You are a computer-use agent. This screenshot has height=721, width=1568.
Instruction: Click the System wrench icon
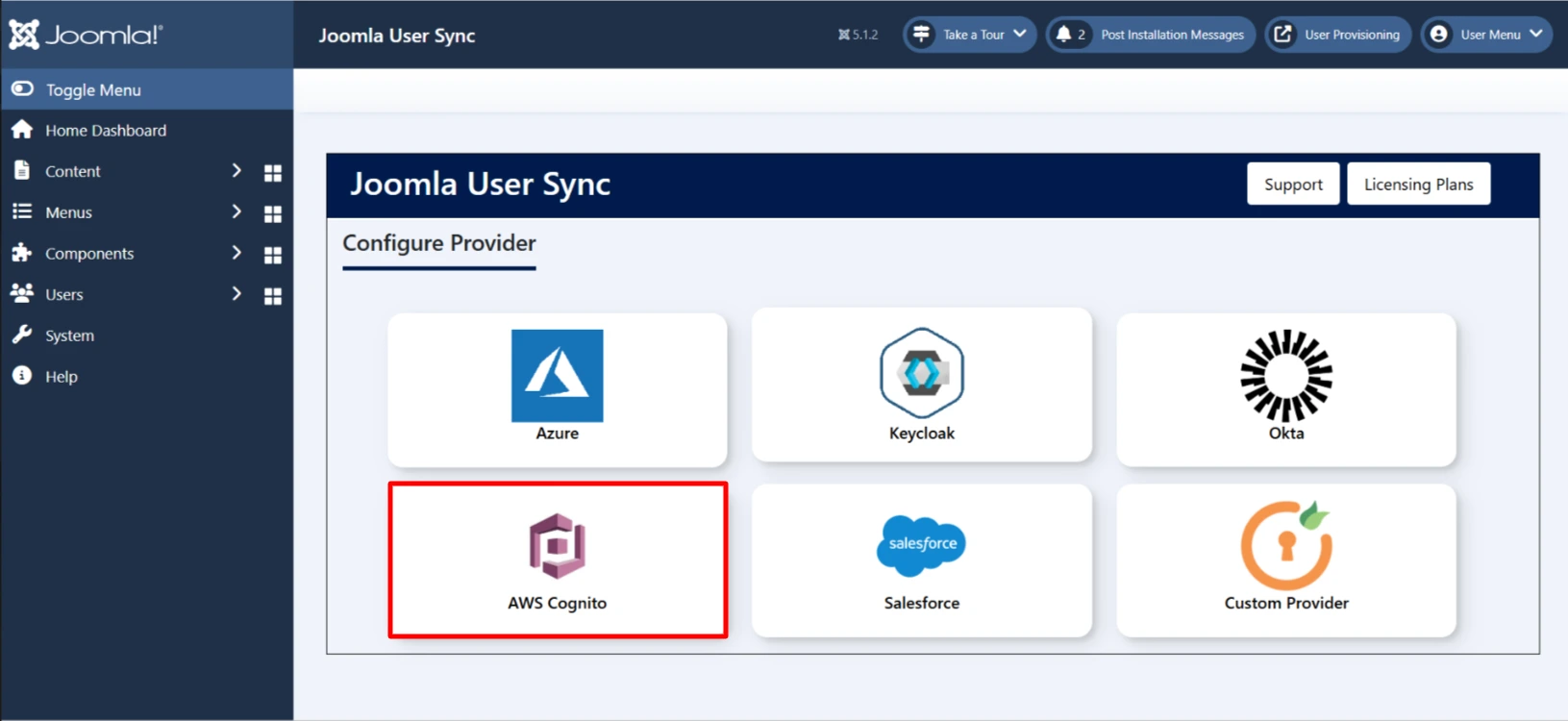tap(22, 335)
